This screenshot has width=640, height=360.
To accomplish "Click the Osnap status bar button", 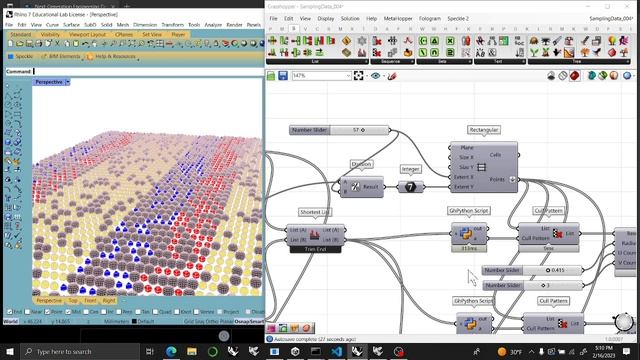I will tap(242, 322).
